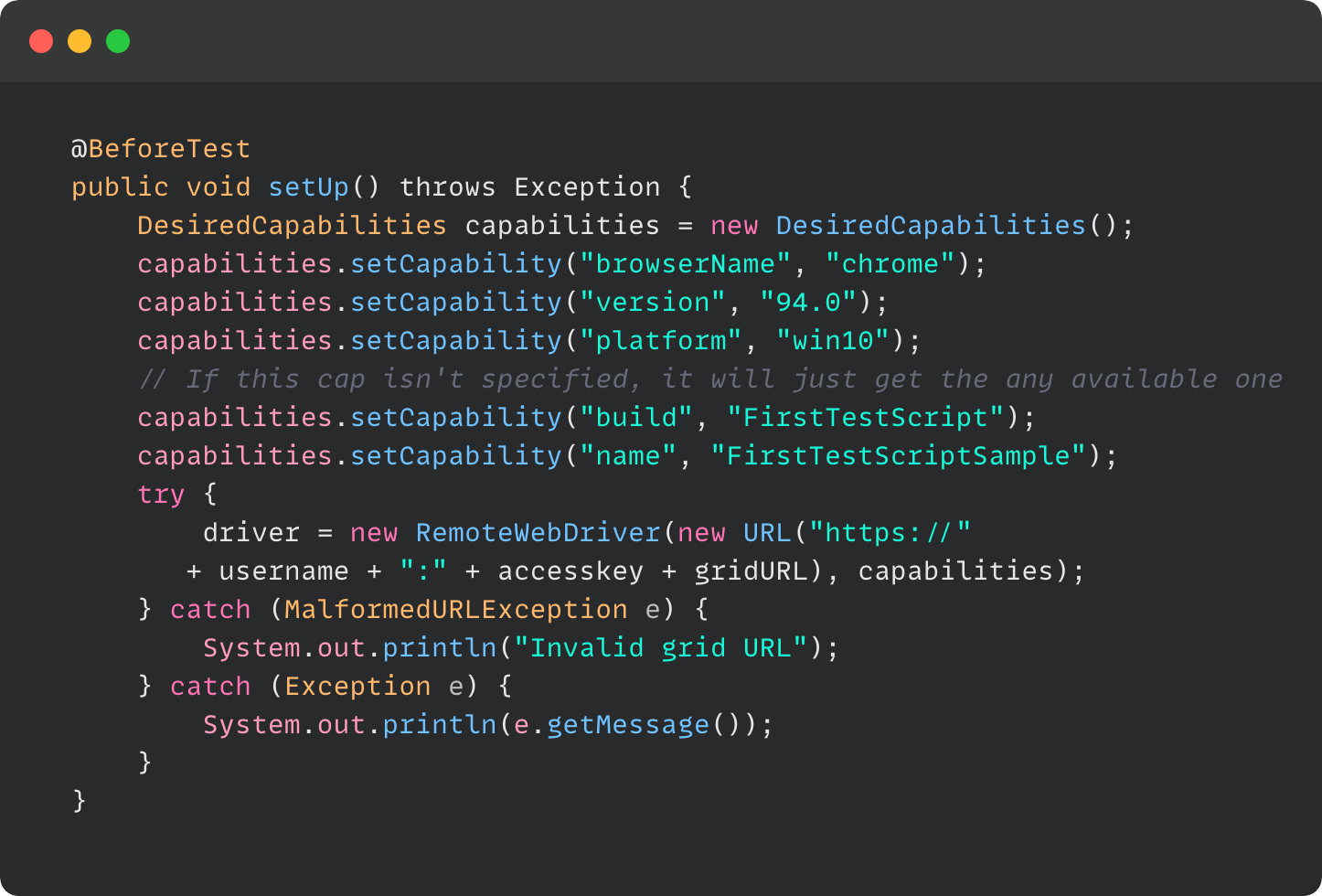Select the gridURL variable

point(751,571)
